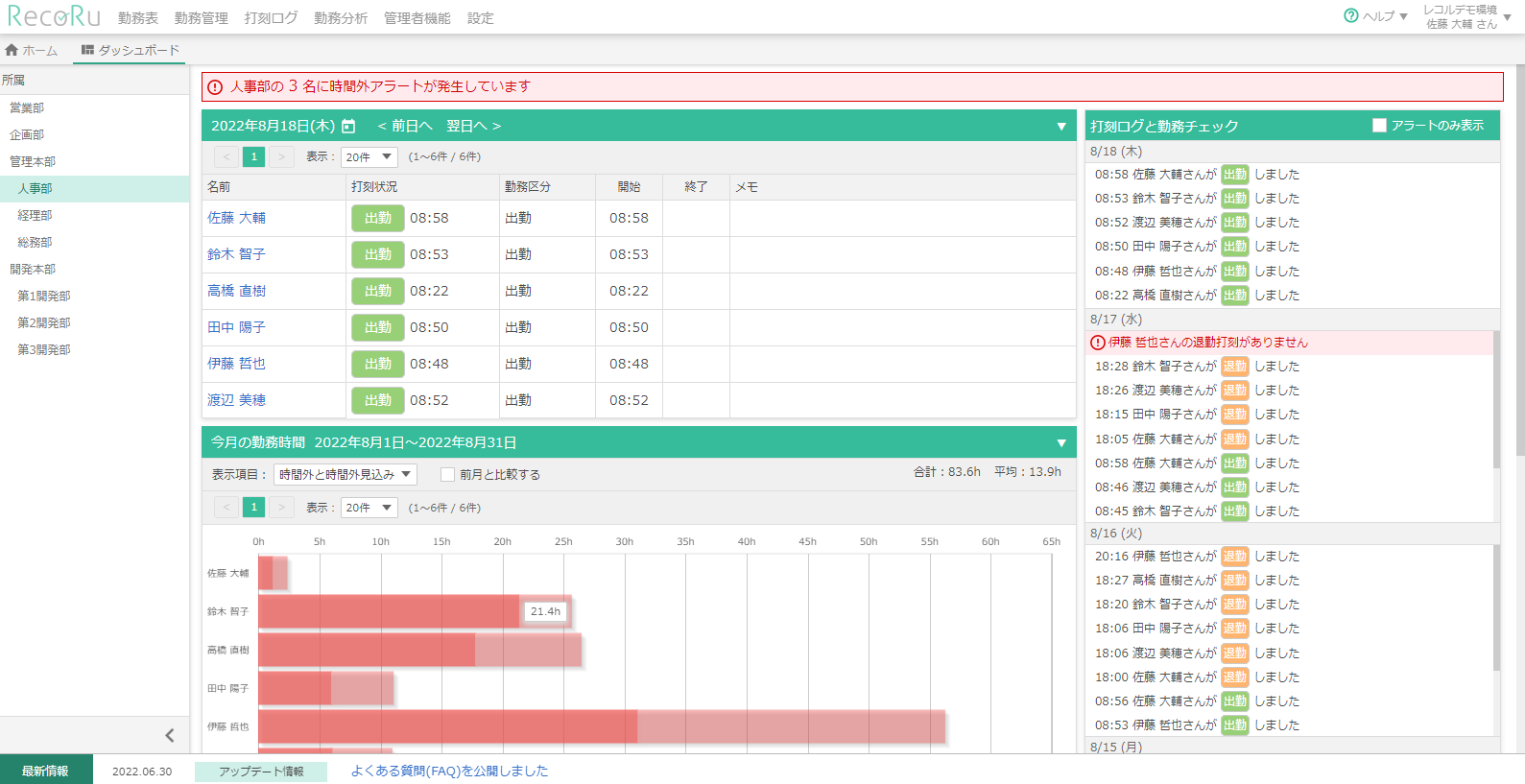Collapse the 今月の勤務時間 panel
This screenshot has height=784, width=1525.
click(1061, 443)
